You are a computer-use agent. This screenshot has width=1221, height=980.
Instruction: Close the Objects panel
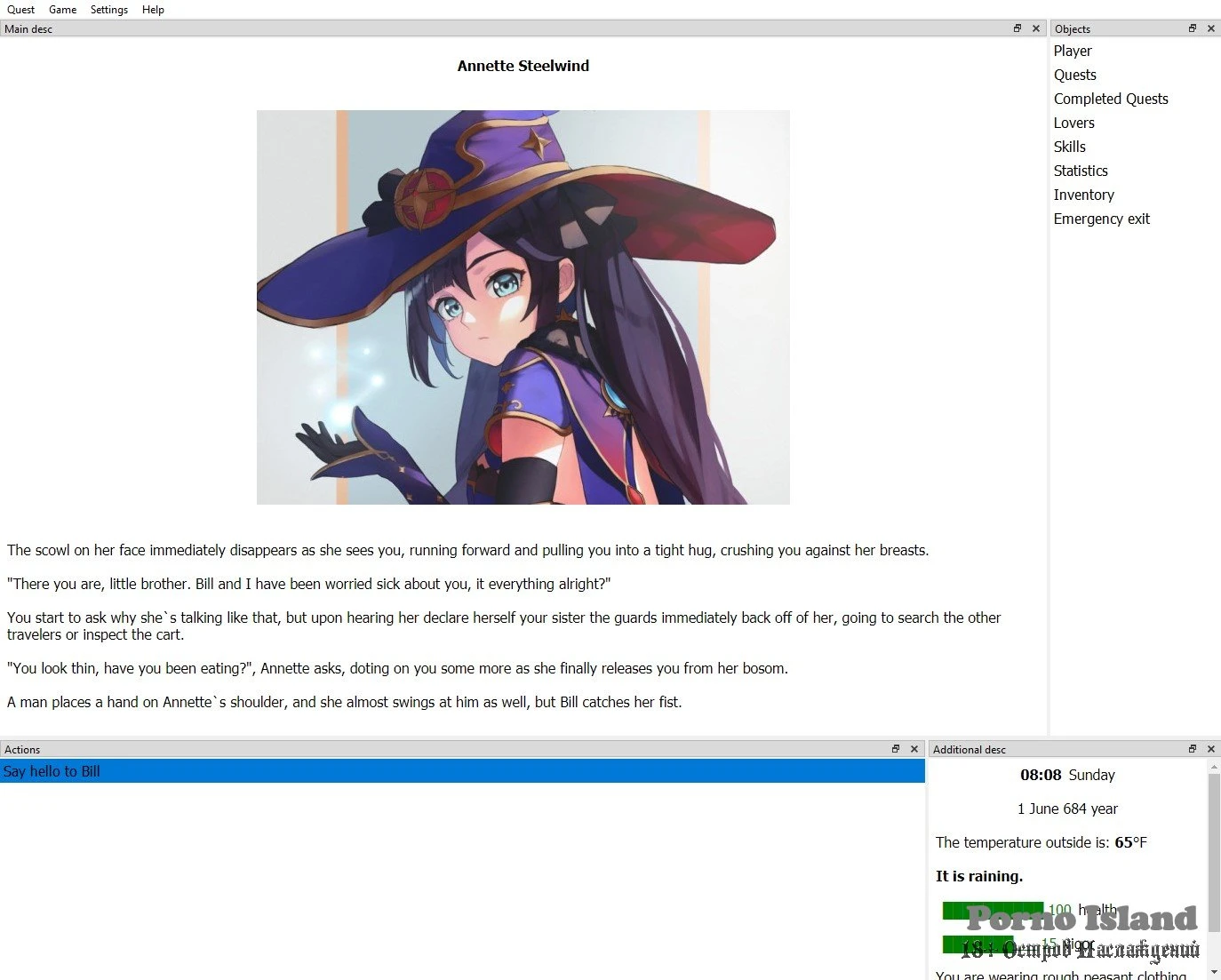click(x=1210, y=28)
